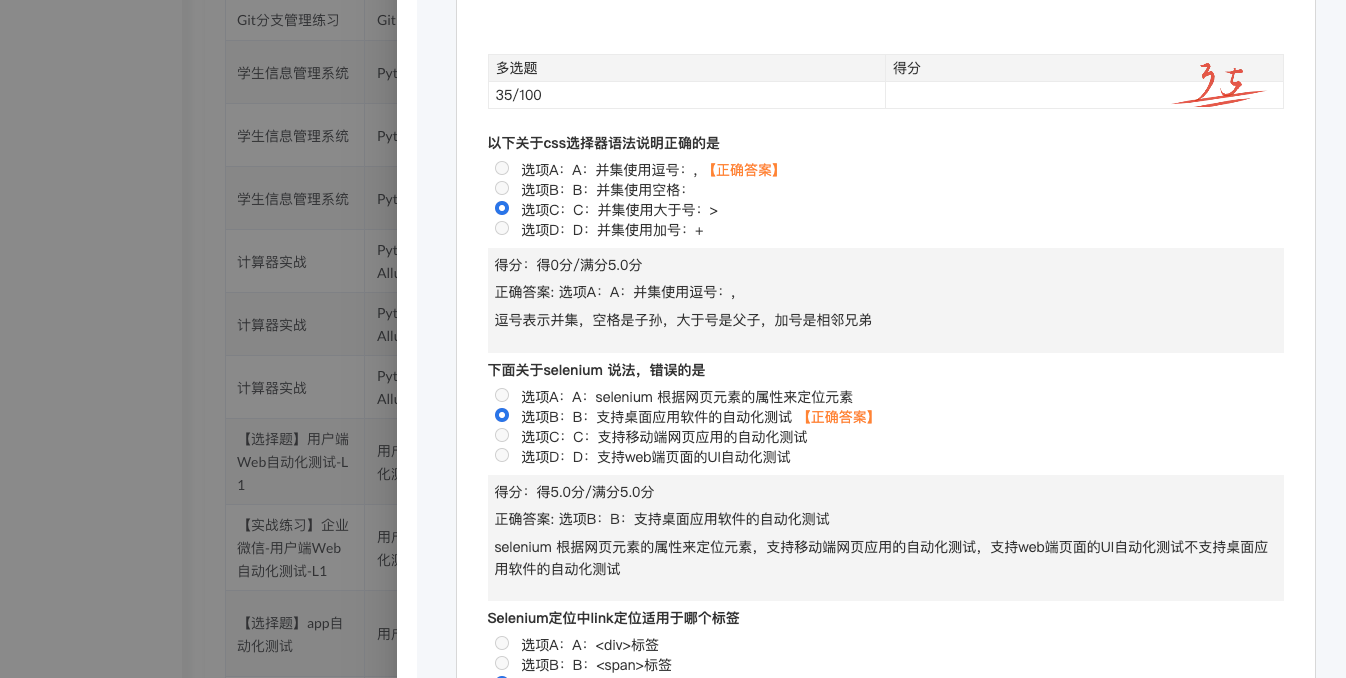1346x678 pixels.
Task: Pick option D: 支持web端页面的UI自动化测试
Action: point(502,456)
